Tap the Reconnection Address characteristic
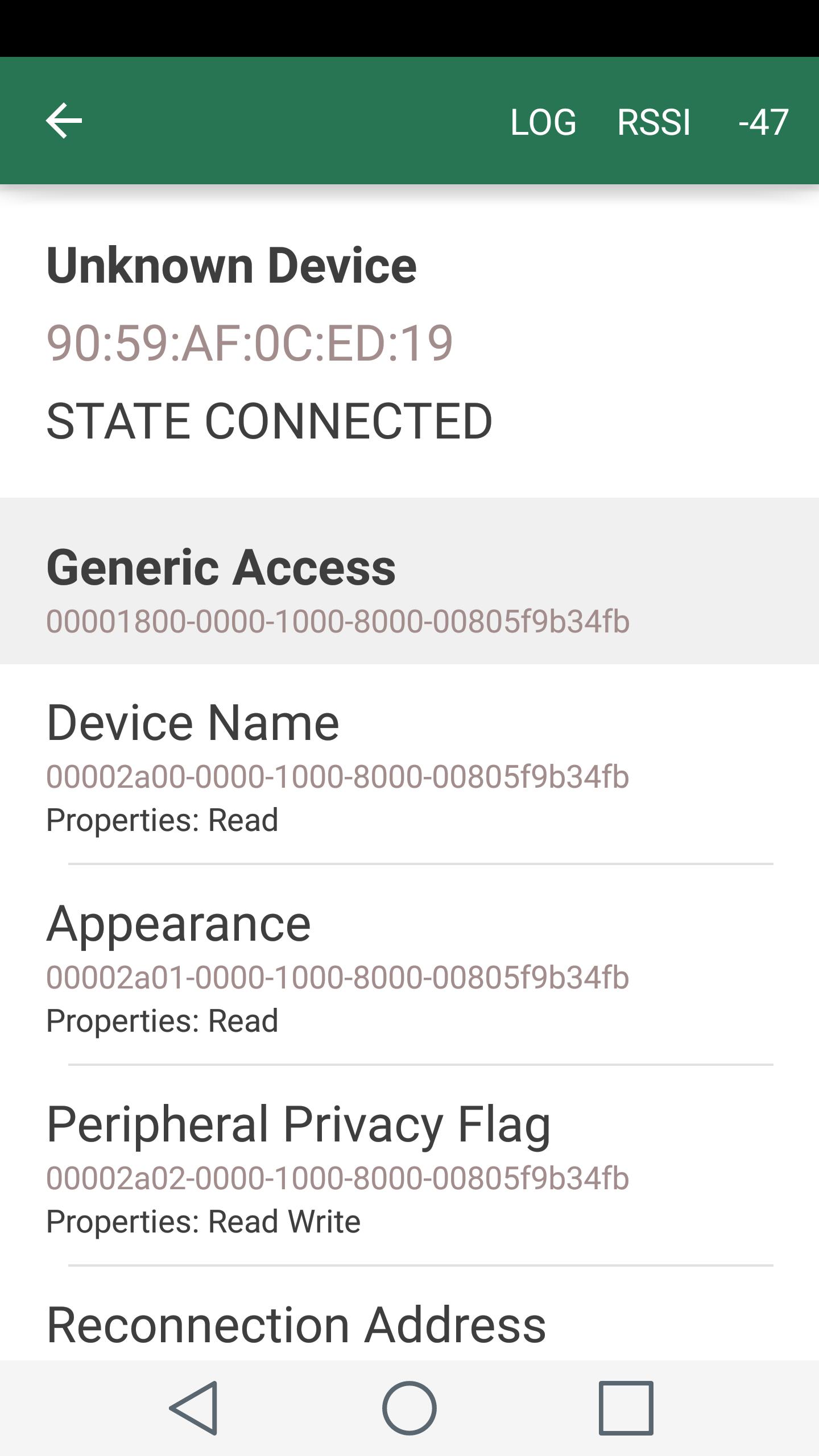The height and width of the screenshot is (1456, 819). (296, 1325)
